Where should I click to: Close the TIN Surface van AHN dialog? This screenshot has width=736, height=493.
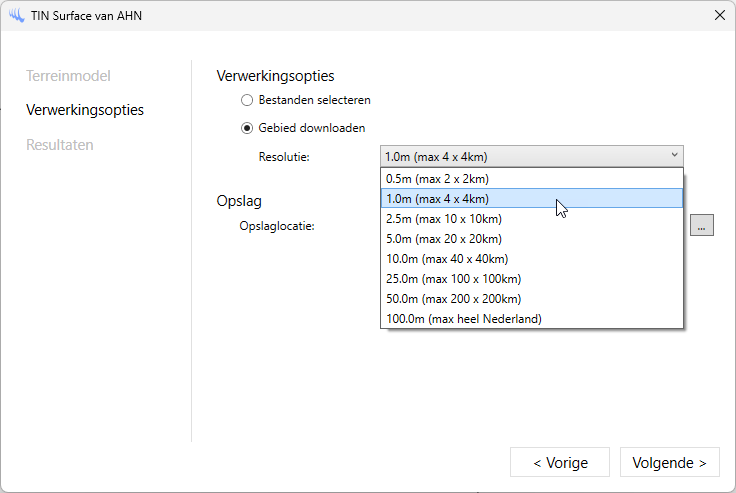719,15
